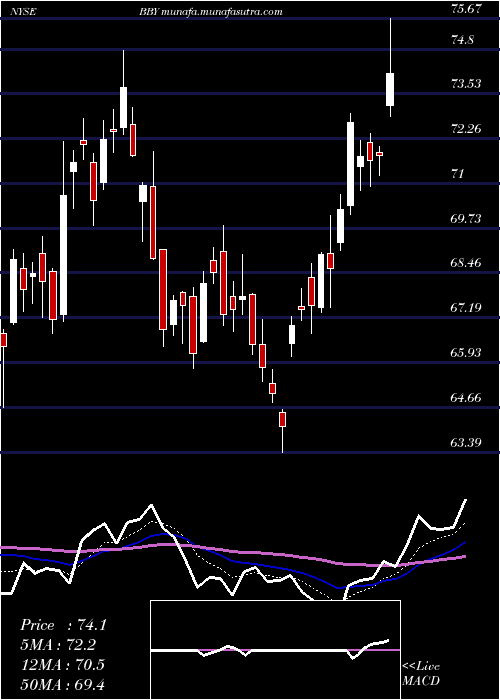Click the 50MA : 69.4 readout

pos(62,684)
